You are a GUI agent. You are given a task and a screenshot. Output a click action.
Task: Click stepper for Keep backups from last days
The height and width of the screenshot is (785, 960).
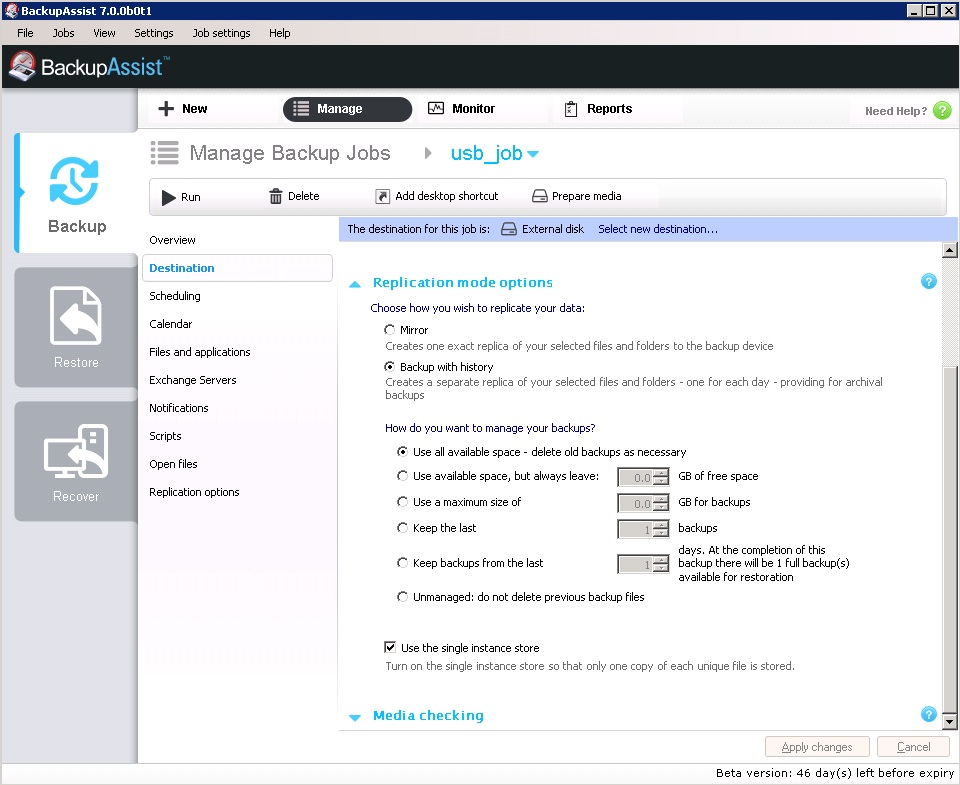[x=661, y=564]
